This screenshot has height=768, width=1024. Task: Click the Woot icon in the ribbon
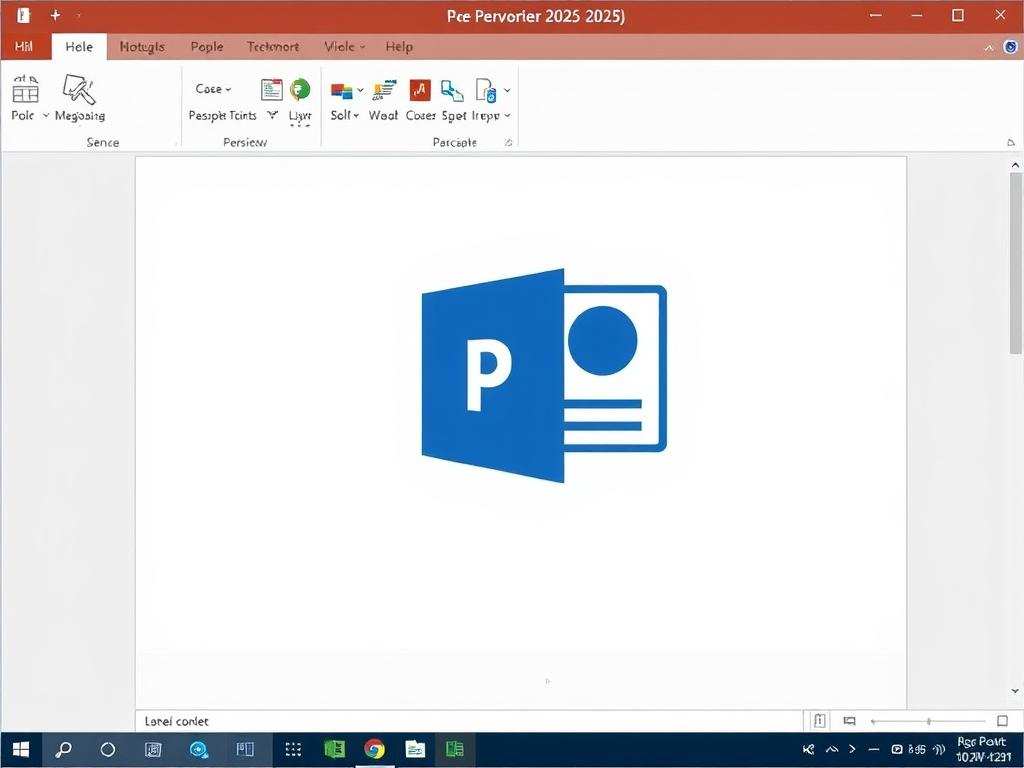pyautogui.click(x=383, y=91)
